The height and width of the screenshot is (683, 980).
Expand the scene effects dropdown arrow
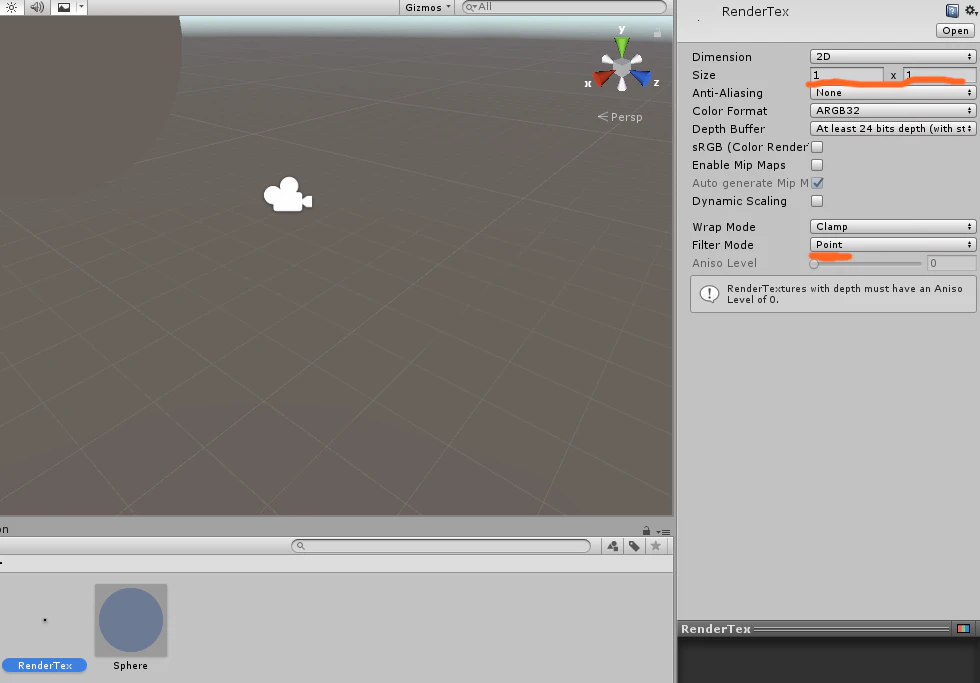(x=81, y=7)
